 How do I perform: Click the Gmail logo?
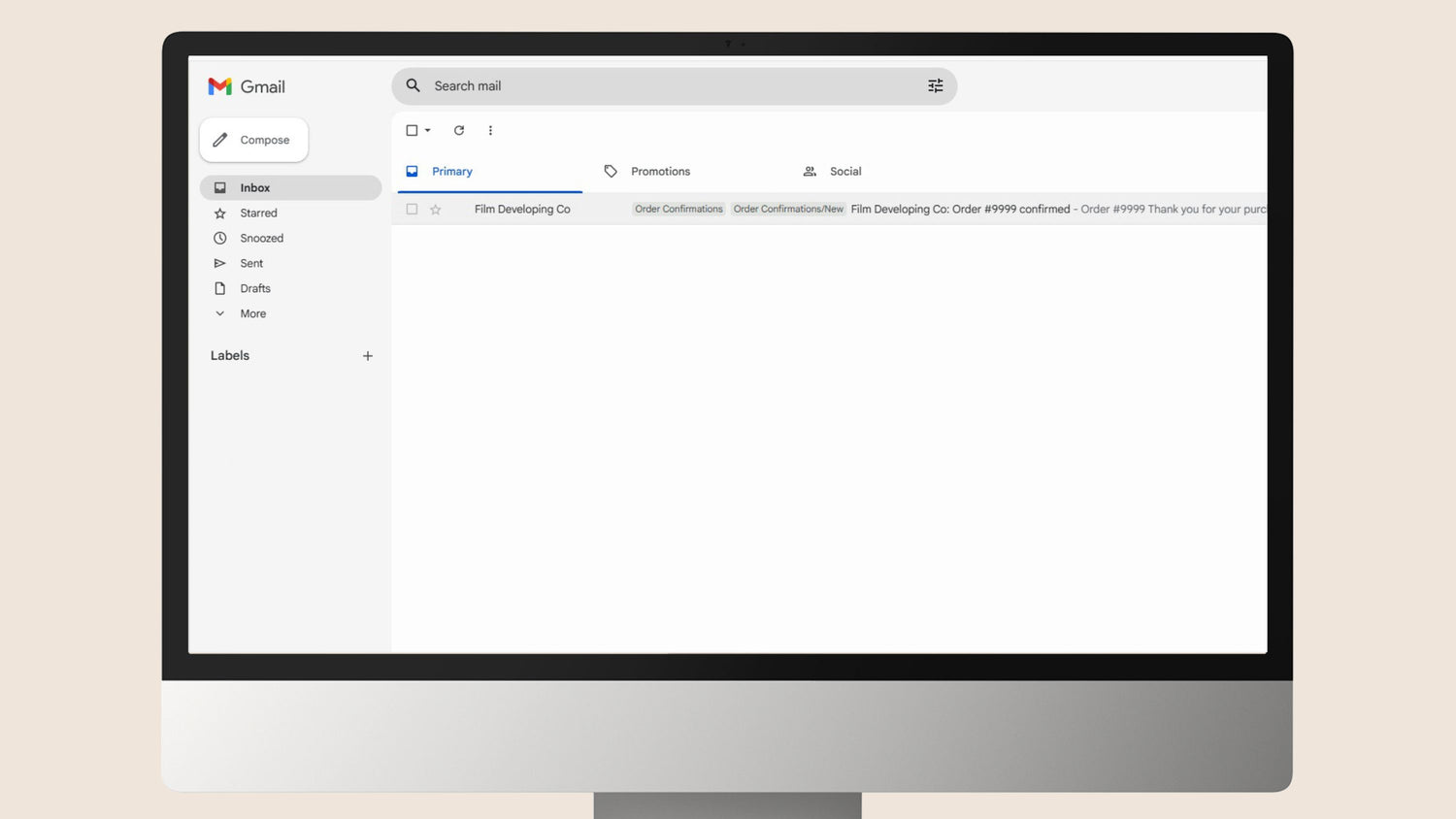point(247,86)
